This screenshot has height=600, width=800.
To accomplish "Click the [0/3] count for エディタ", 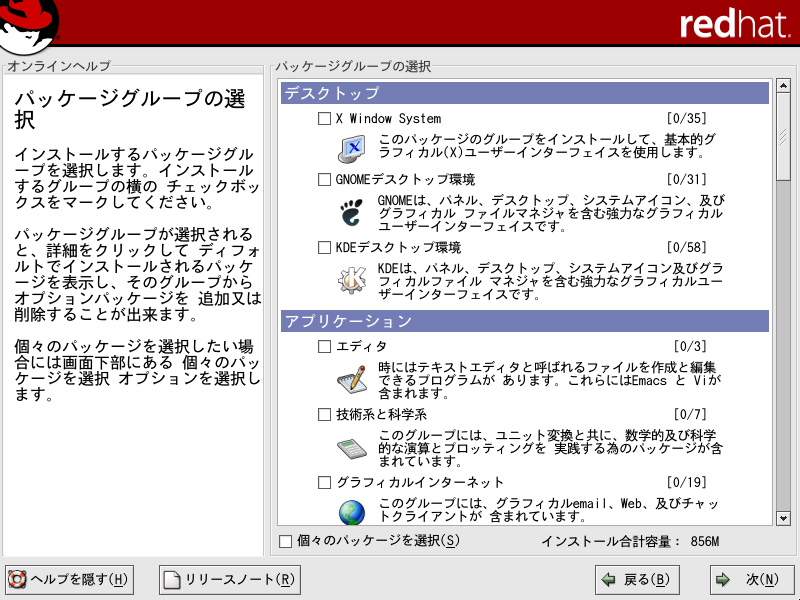I will 690,346.
